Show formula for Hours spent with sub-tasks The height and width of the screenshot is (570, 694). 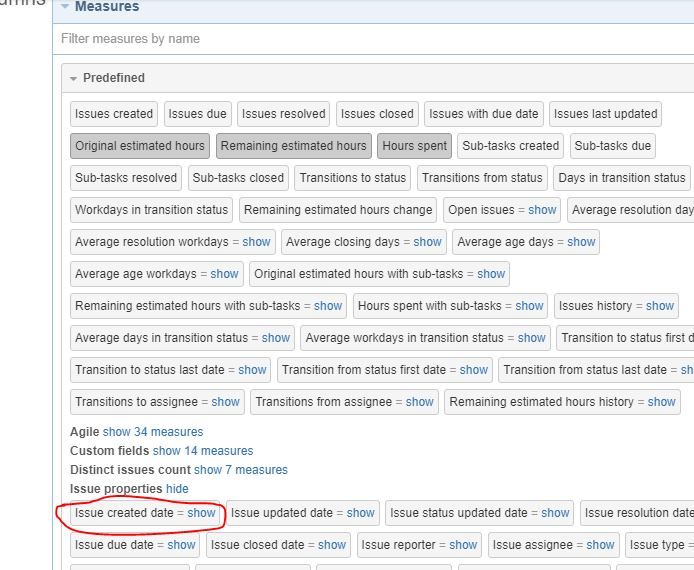coord(529,305)
